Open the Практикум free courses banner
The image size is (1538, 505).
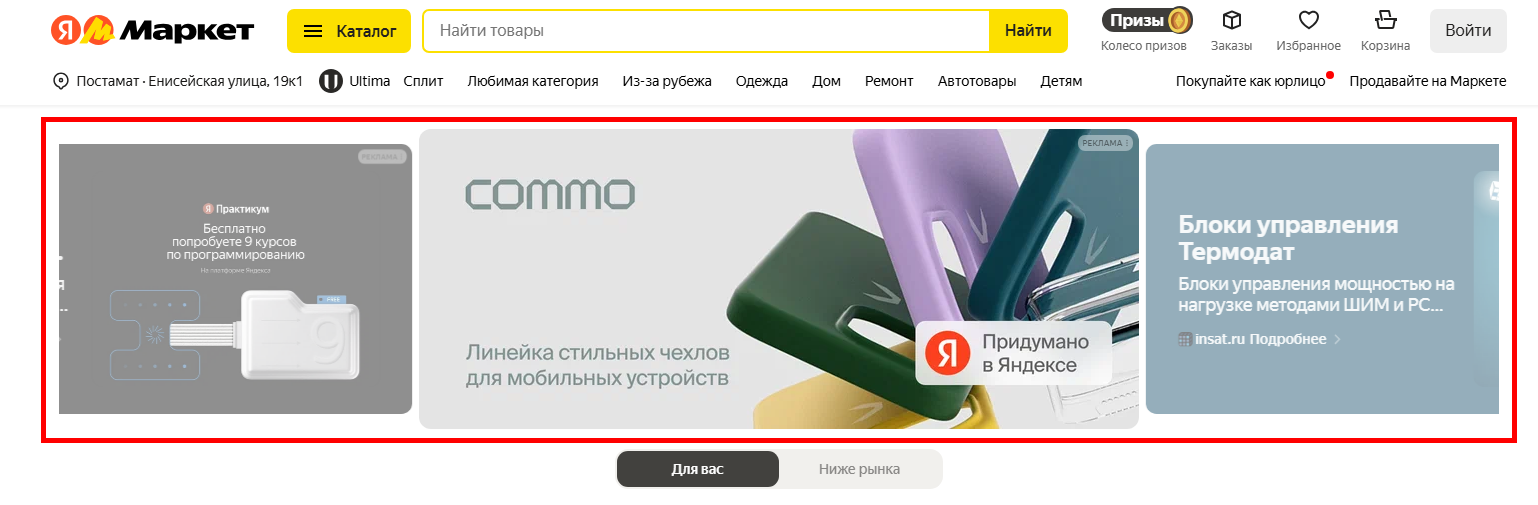tap(235, 278)
